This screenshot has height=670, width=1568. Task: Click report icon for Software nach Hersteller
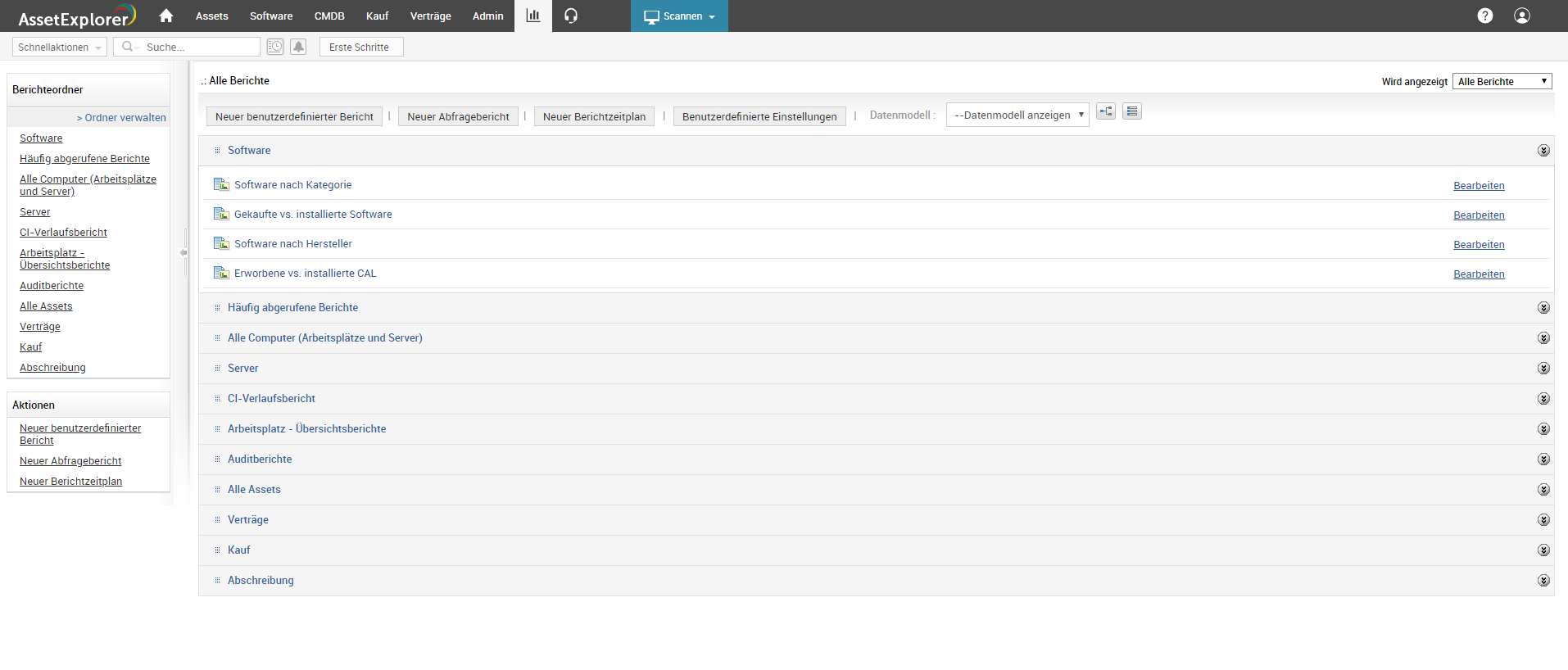click(x=221, y=243)
